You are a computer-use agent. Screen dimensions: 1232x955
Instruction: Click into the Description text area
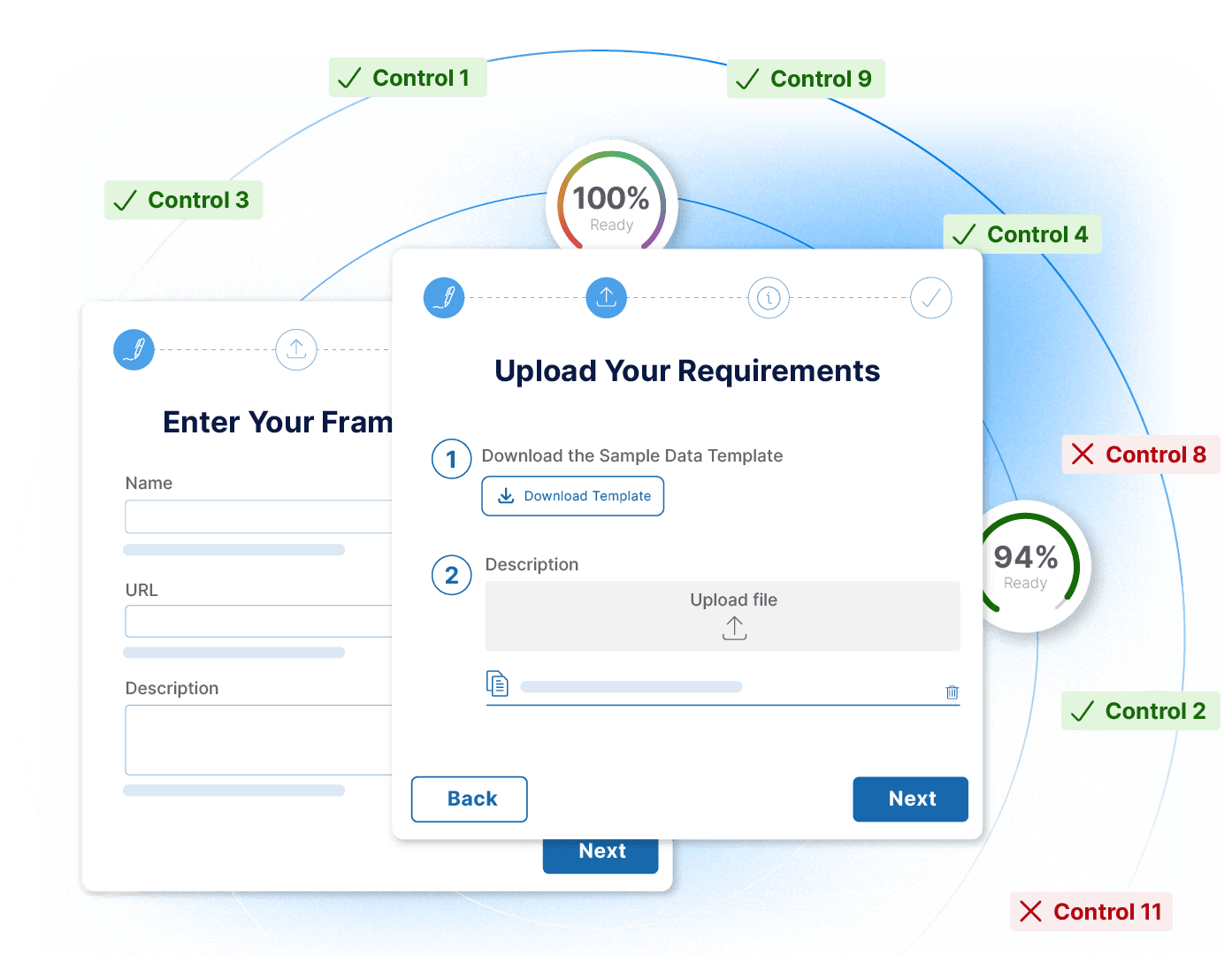coord(258,740)
